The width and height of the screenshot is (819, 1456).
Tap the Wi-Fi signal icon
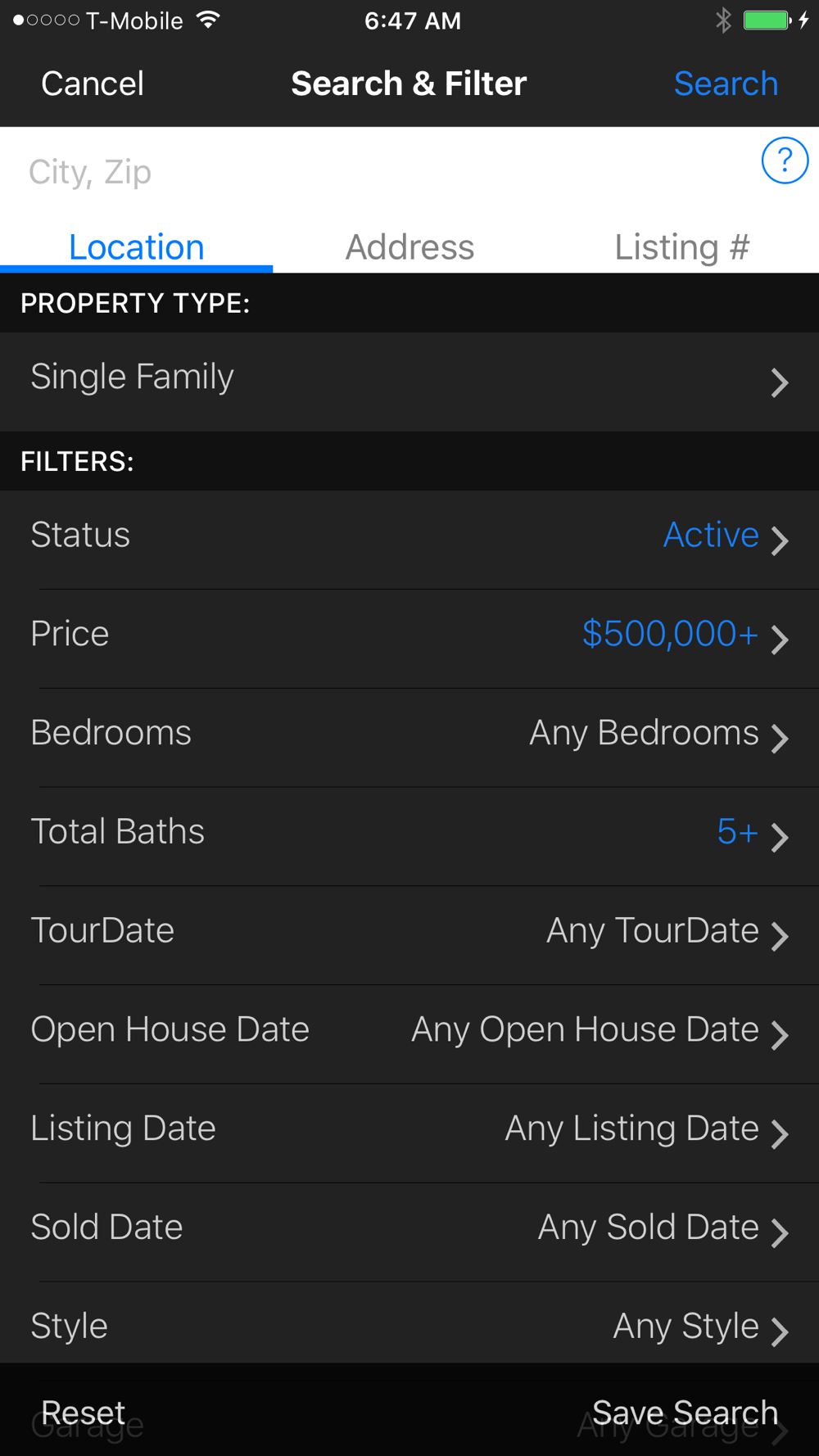(209, 20)
